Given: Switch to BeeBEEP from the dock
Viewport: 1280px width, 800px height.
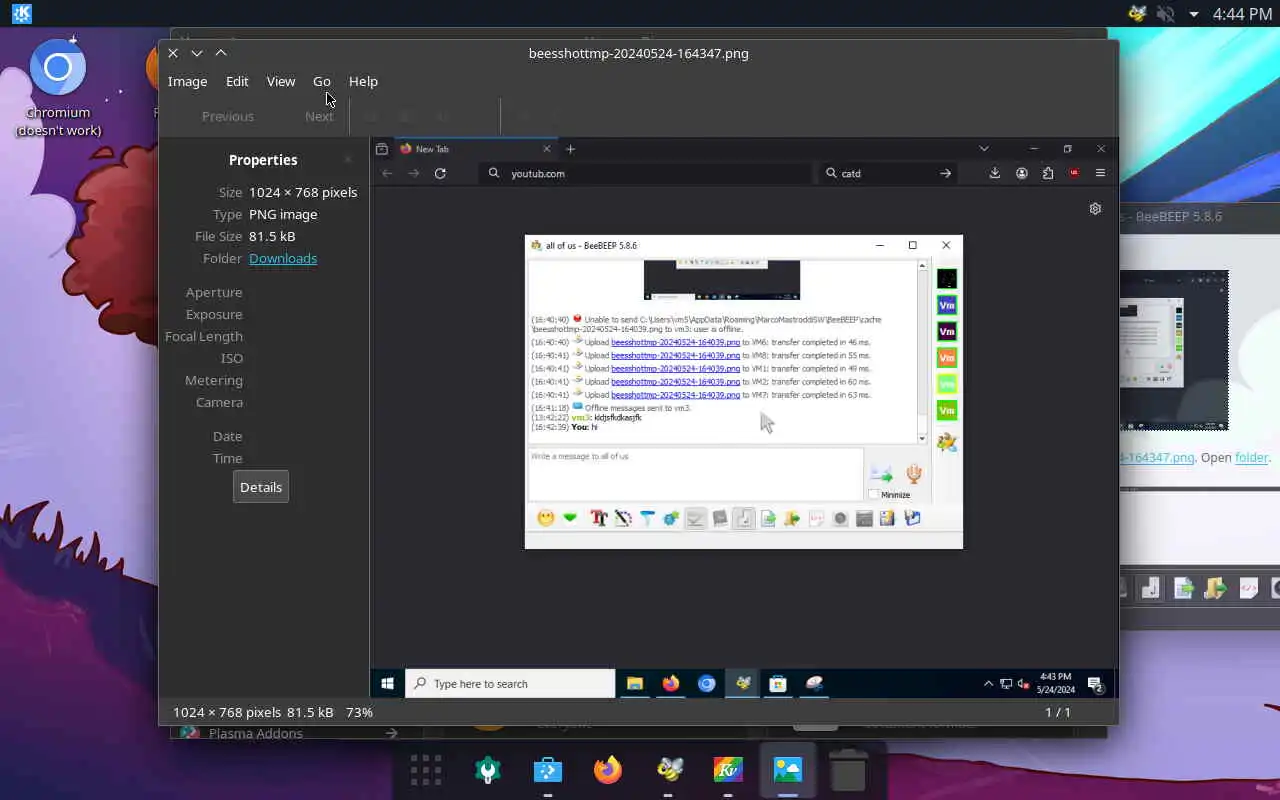Looking at the screenshot, I should (x=668, y=769).
